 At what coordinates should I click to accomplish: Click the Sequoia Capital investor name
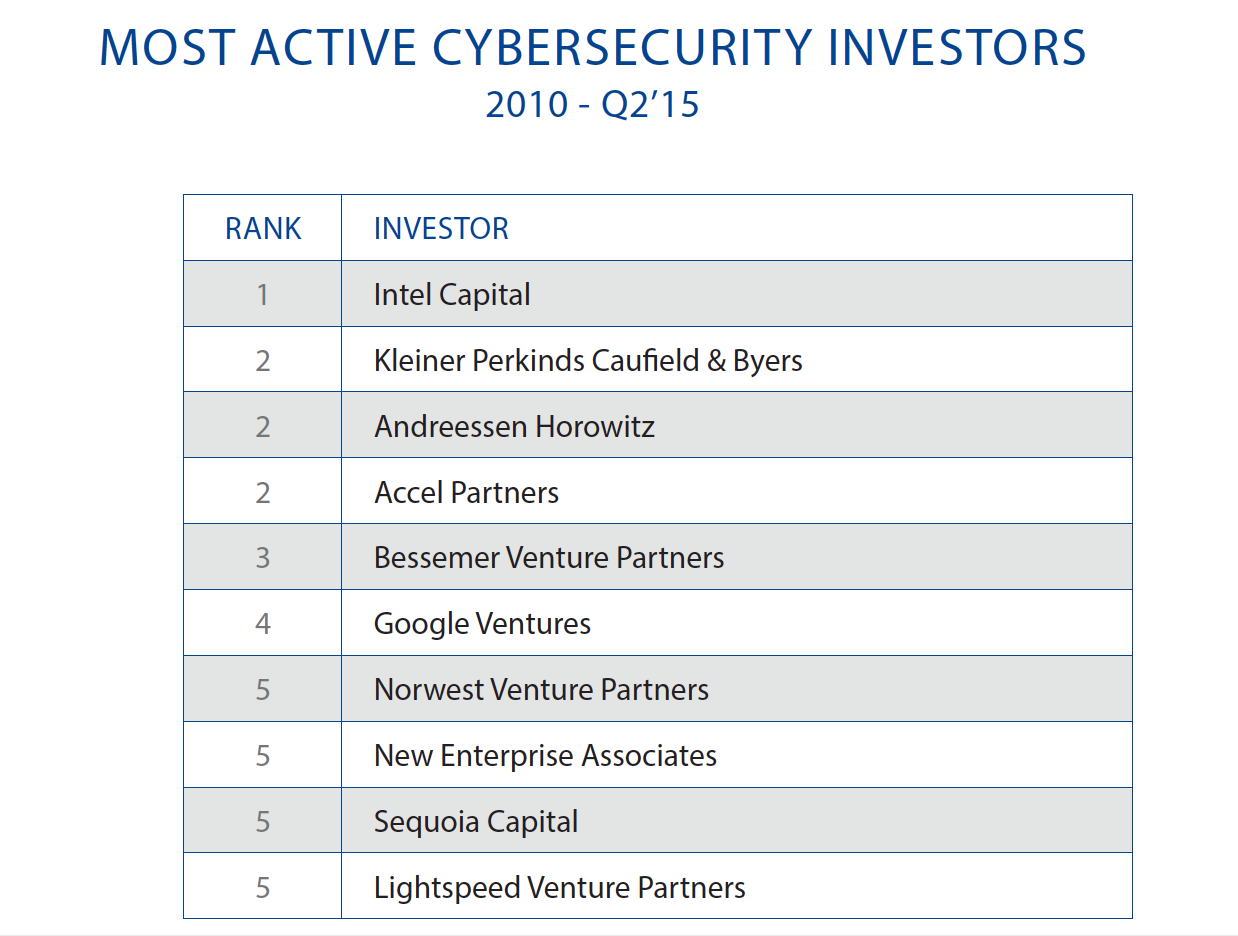point(476,822)
